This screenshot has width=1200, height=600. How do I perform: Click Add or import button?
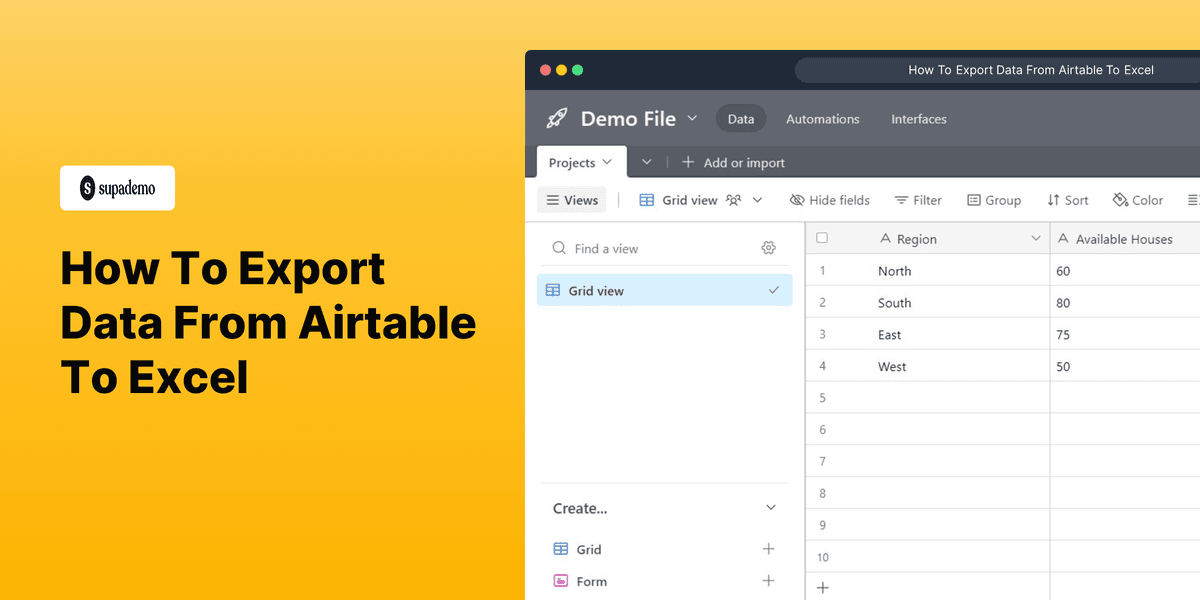pyautogui.click(x=734, y=162)
